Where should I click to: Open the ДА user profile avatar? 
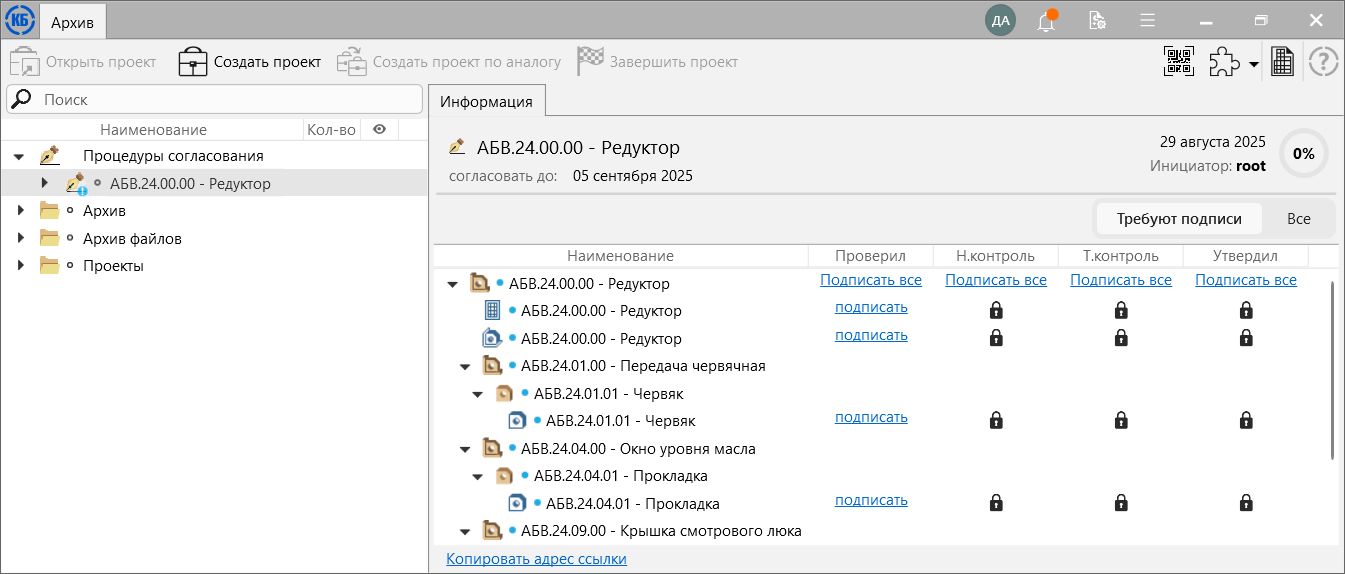[1000, 20]
